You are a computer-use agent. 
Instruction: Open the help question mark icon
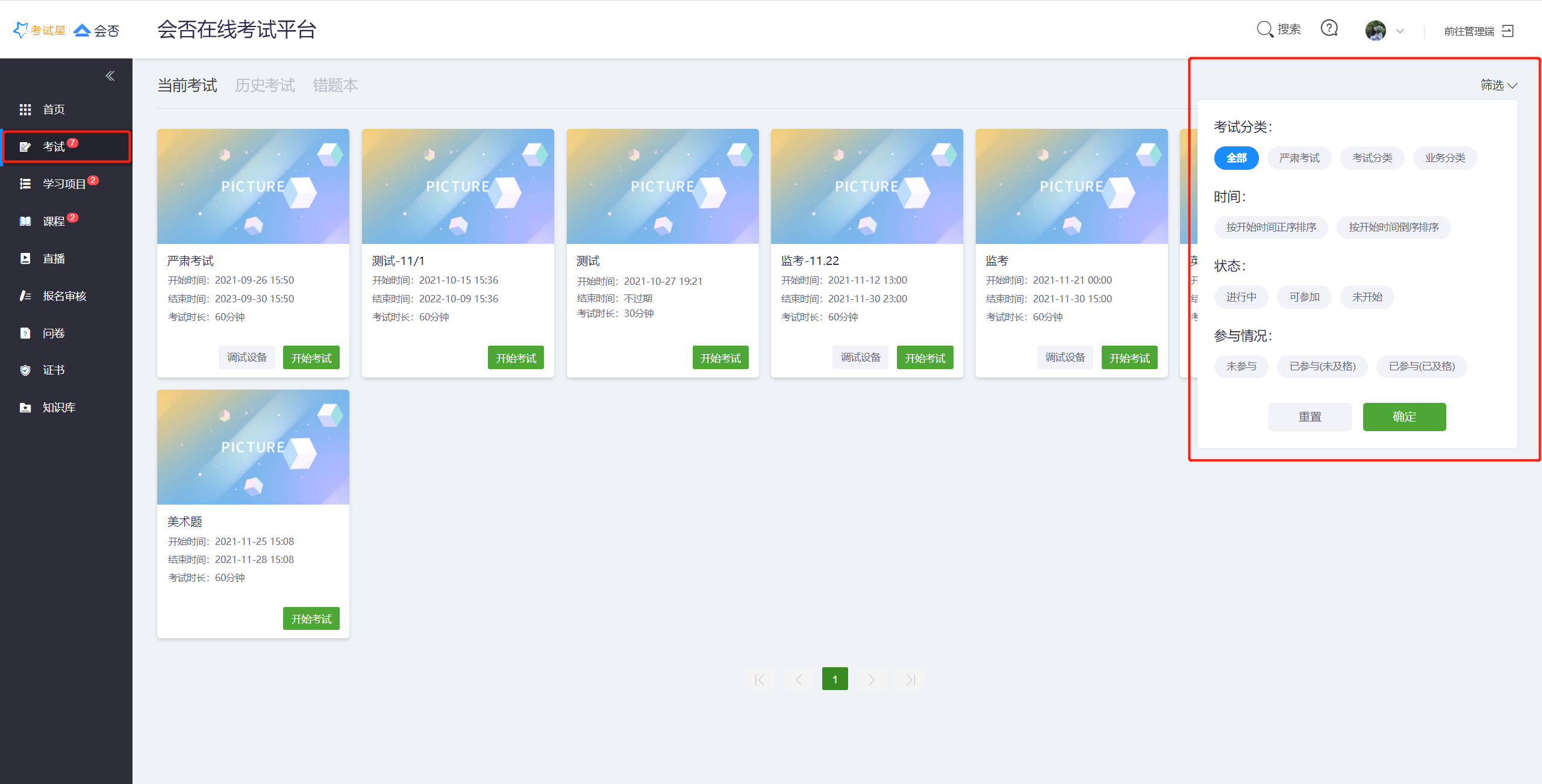click(1329, 28)
